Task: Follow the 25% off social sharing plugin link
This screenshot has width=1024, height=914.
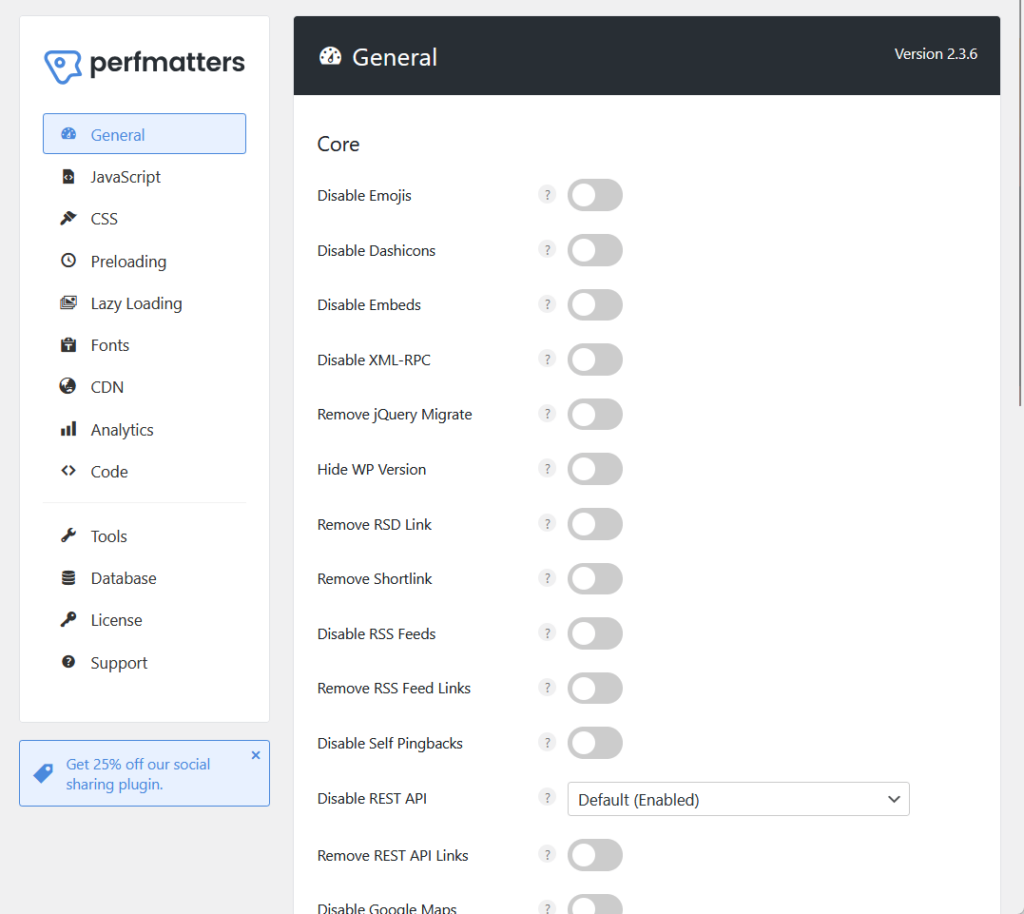Action: point(138,774)
